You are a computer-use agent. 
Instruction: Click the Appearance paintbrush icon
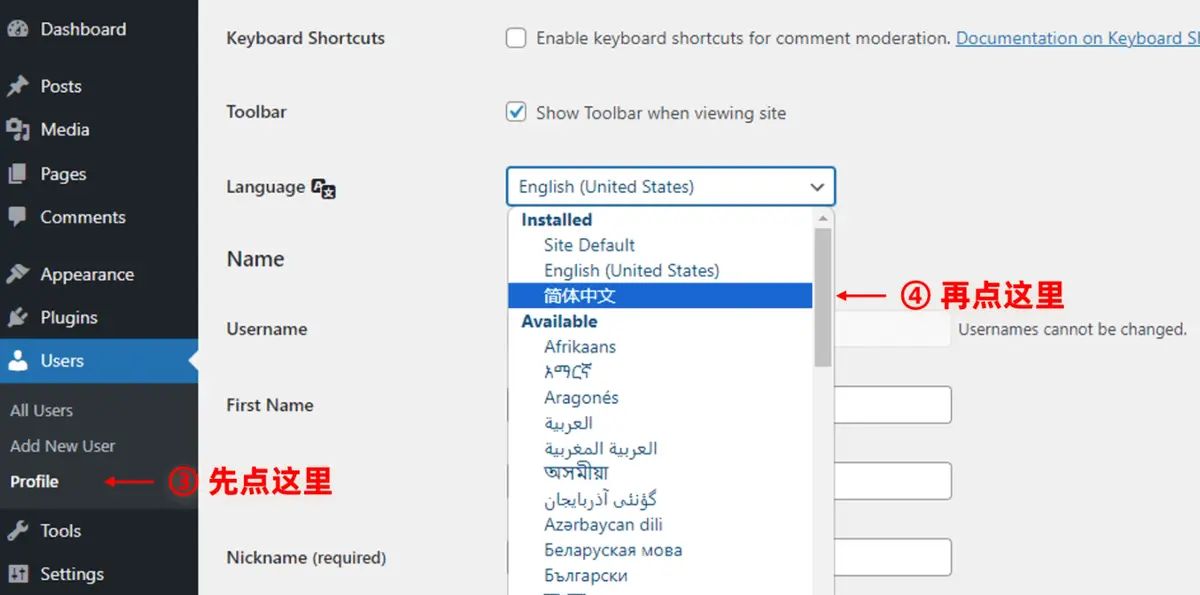click(20, 273)
